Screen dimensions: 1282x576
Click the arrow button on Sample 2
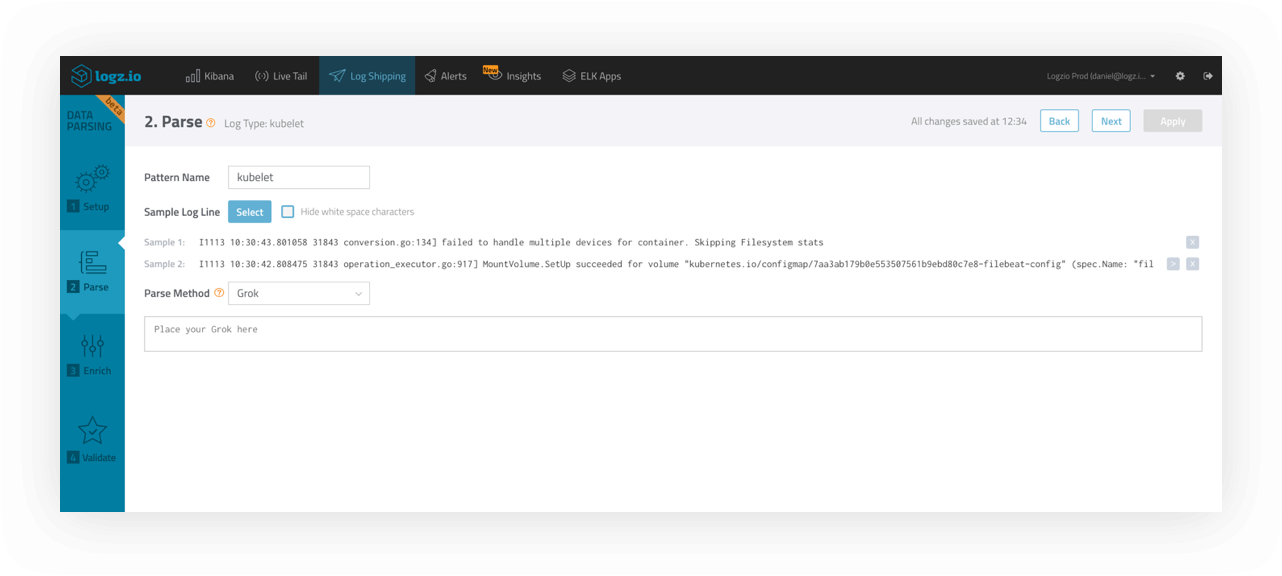1173,264
